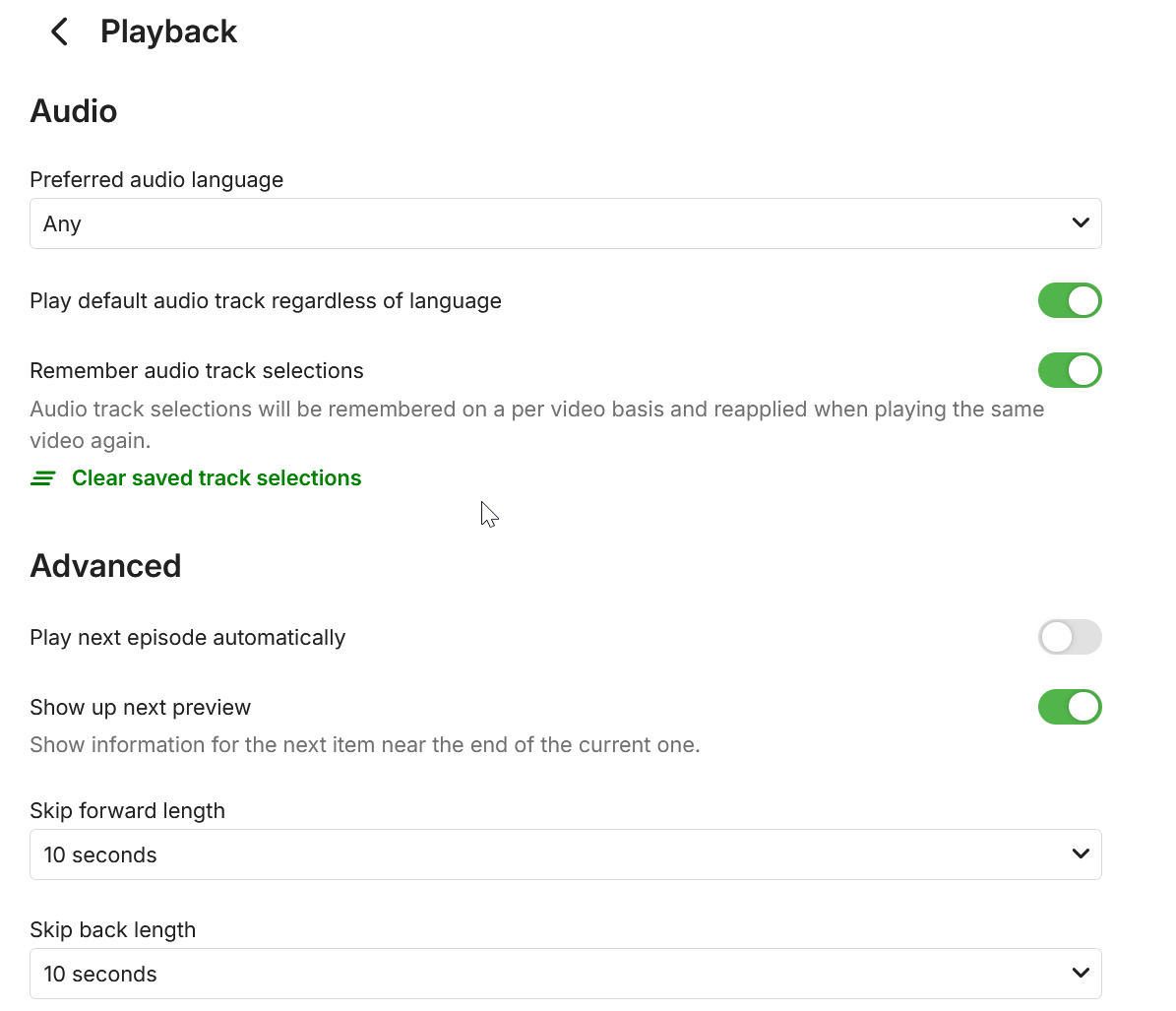Enable Play next episode automatically
The height and width of the screenshot is (1011, 1176).
click(1069, 638)
